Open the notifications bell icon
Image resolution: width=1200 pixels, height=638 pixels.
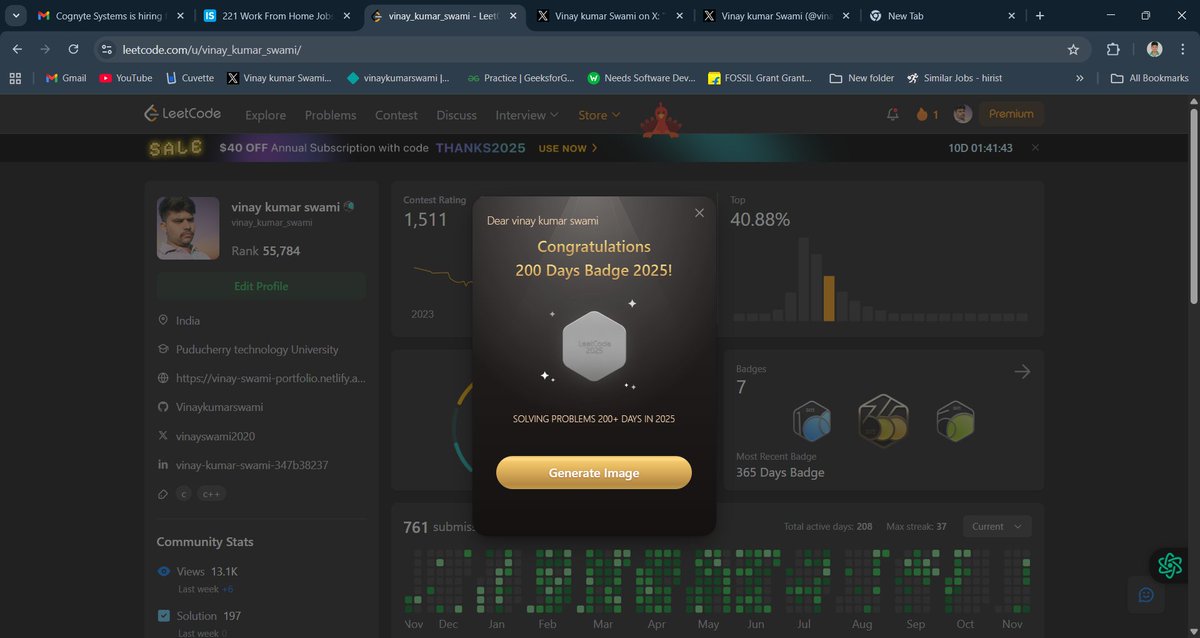coord(891,114)
